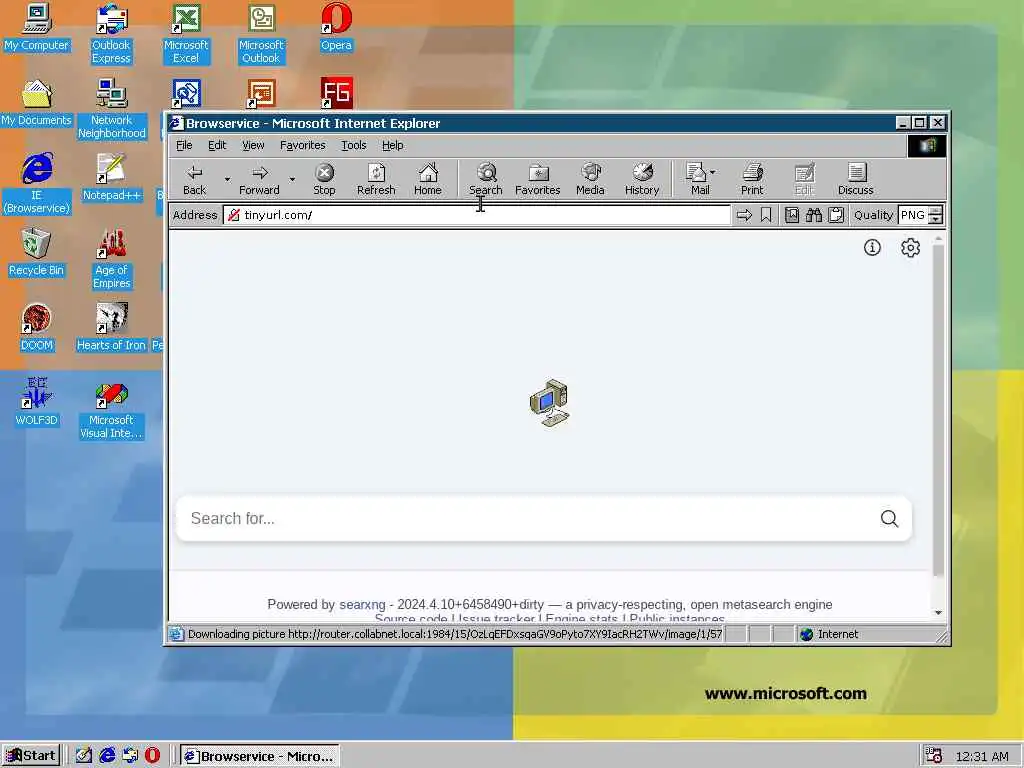Launch Internet Explorer from the Quick Launch bar
The image size is (1024, 768).
pos(107,756)
